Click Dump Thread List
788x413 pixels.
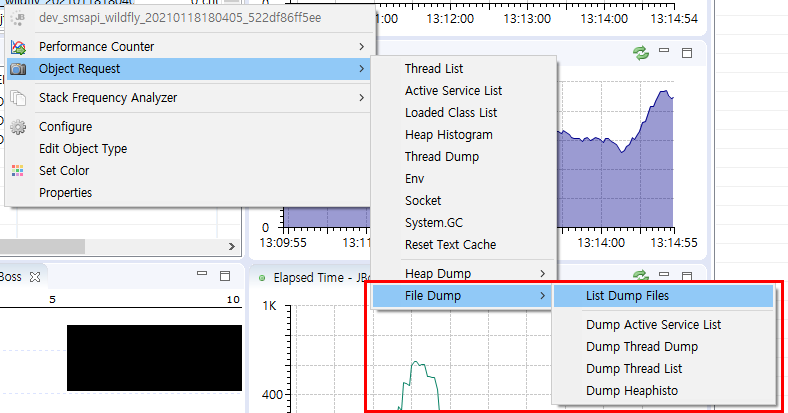(663, 369)
